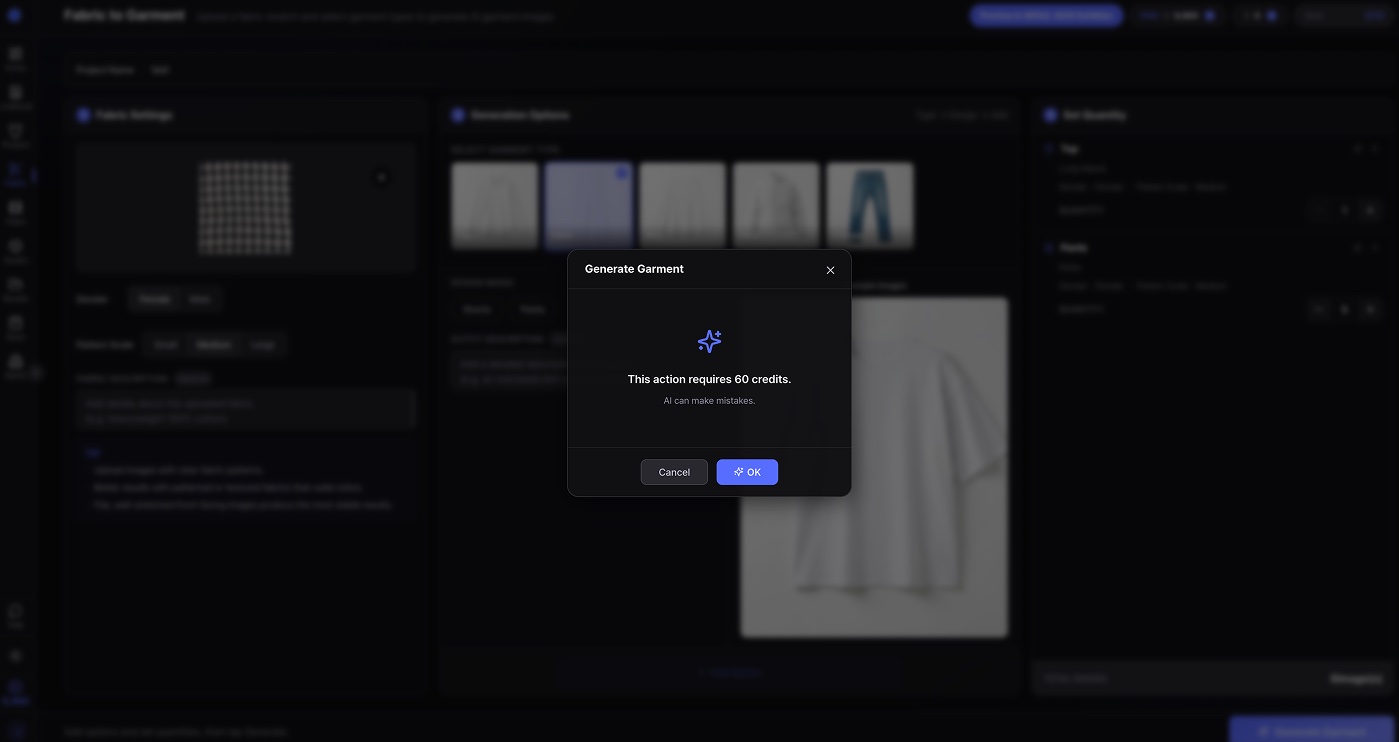1399x742 pixels.
Task: Click the blurred Generate Garment button at bottom right
Action: pos(1312,731)
